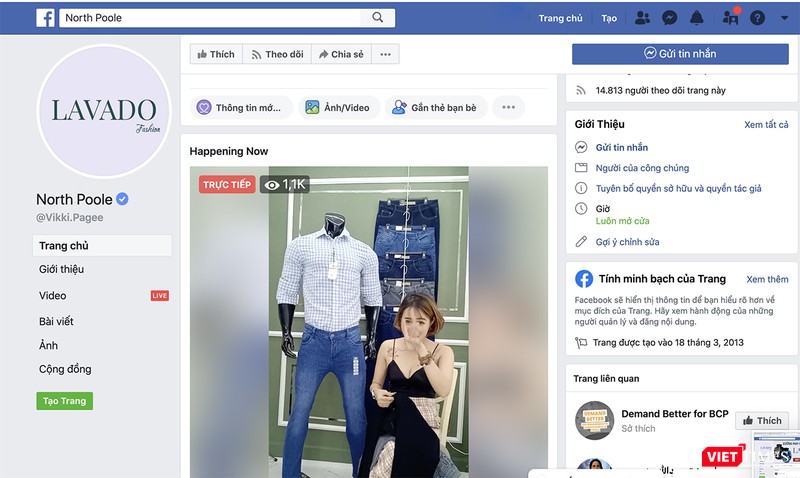Open the Messenger icon in top bar

tap(669, 18)
